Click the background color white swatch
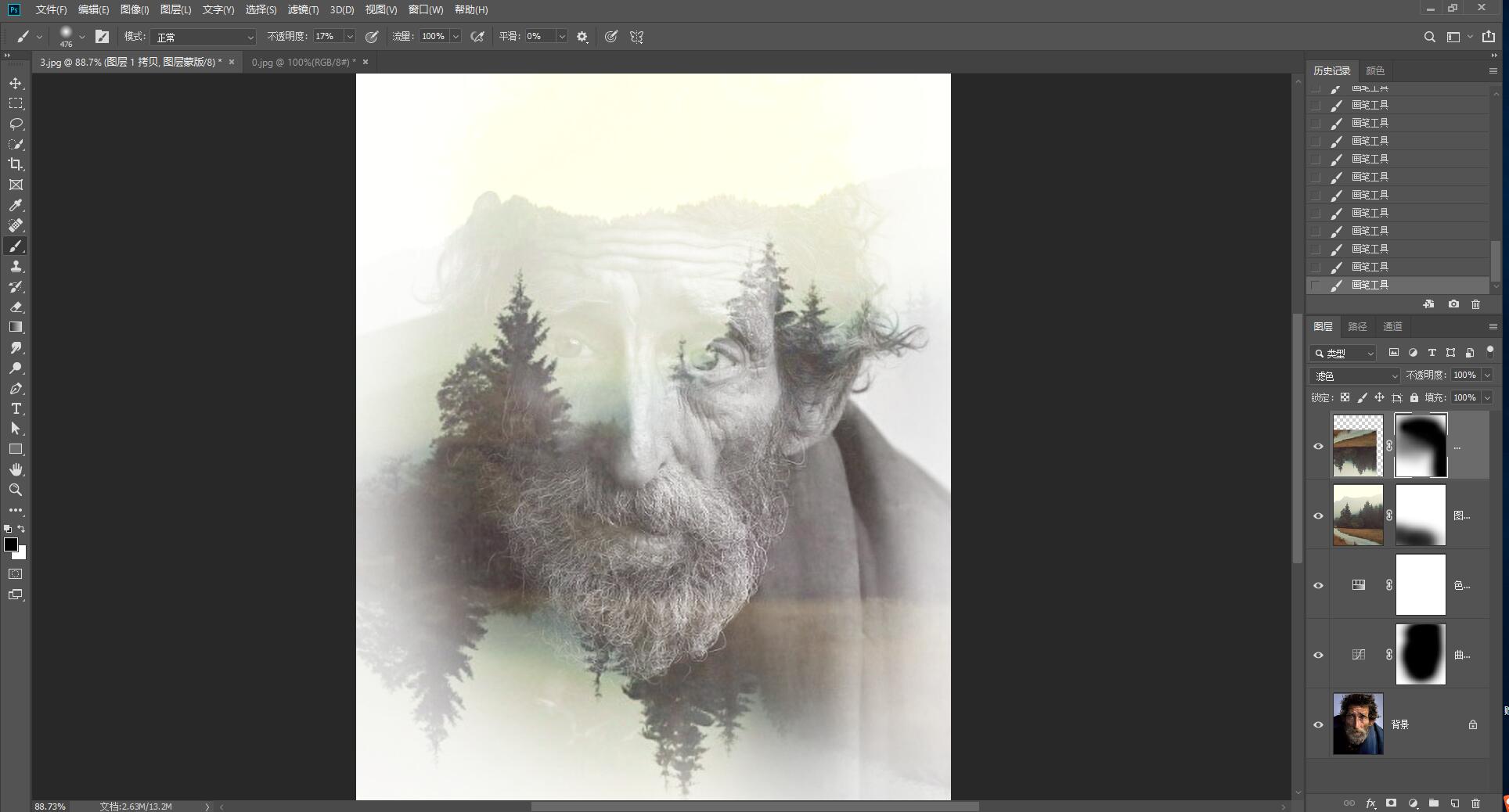The height and width of the screenshot is (812, 1509). tap(21, 554)
